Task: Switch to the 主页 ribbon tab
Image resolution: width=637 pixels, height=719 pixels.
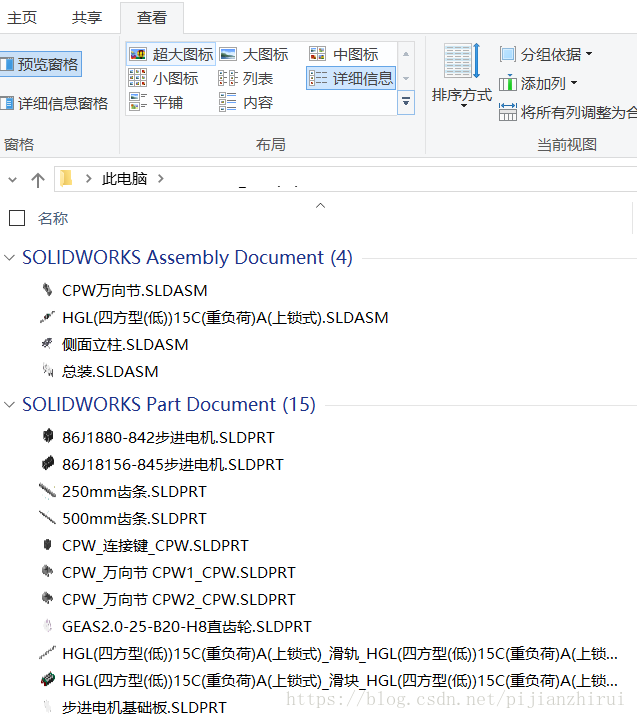Action: (x=22, y=18)
